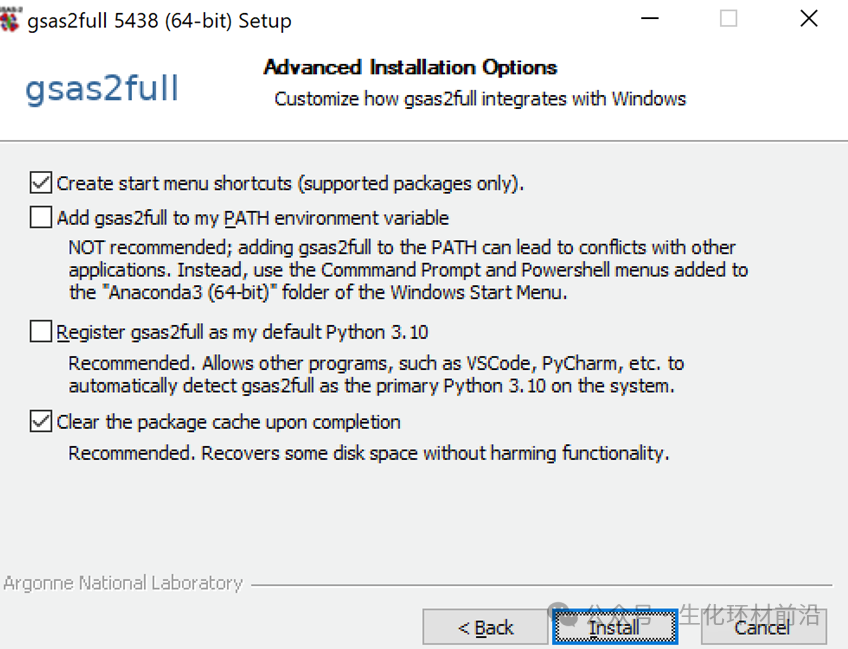Click 'Clear the package cache upon completion' label
This screenshot has height=649, width=848.
tap(228, 421)
